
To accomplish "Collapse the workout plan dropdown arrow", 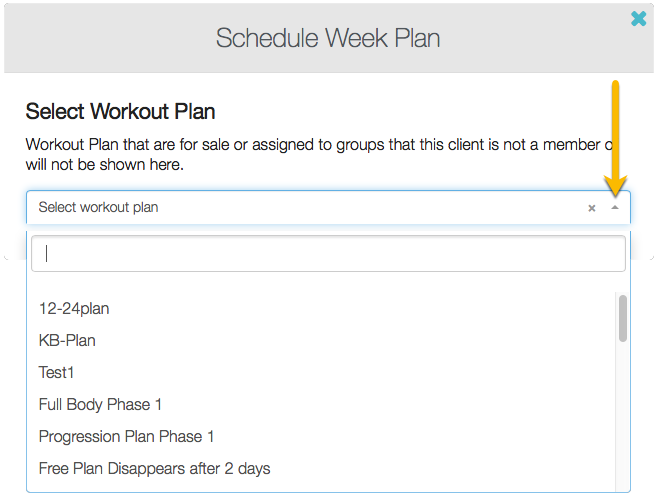I will pos(615,208).
